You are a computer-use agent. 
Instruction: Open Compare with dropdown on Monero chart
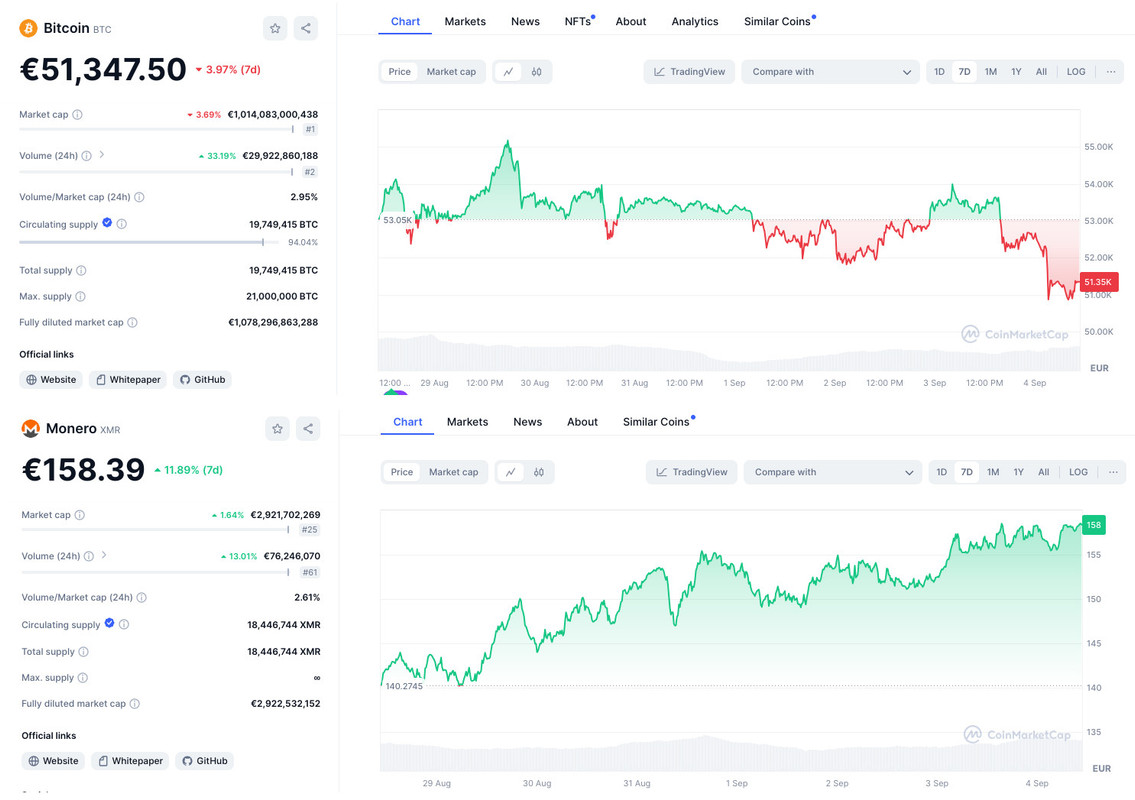(832, 472)
